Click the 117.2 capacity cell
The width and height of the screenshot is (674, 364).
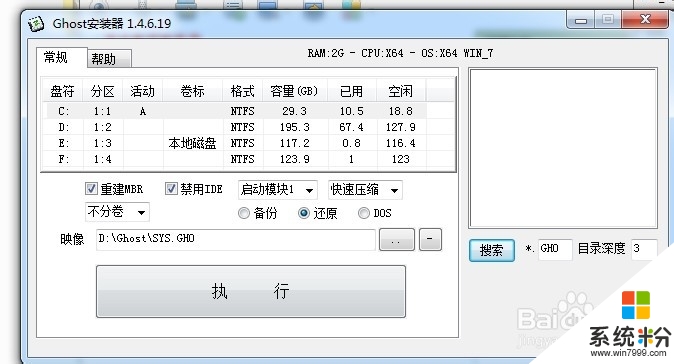(x=295, y=143)
